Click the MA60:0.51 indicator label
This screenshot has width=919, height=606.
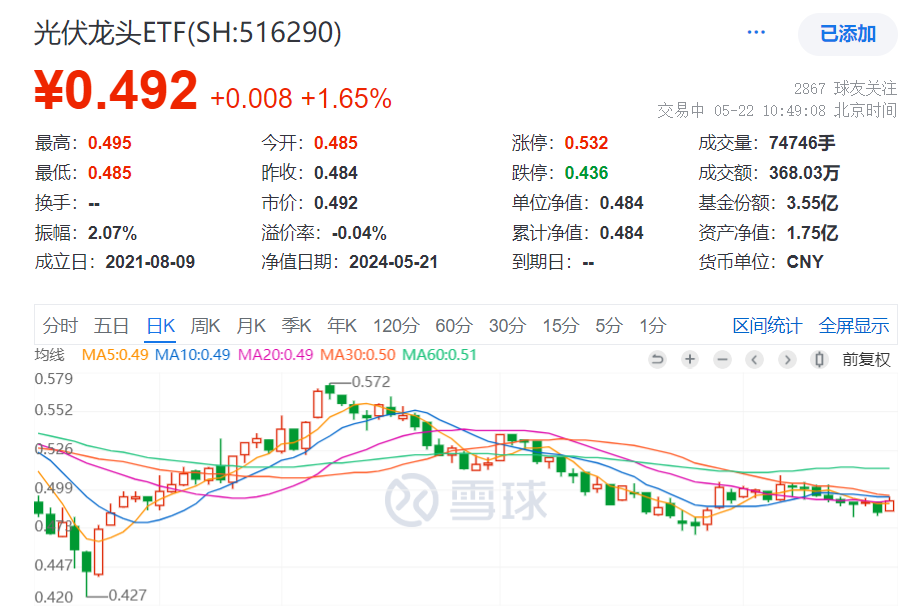(x=439, y=355)
